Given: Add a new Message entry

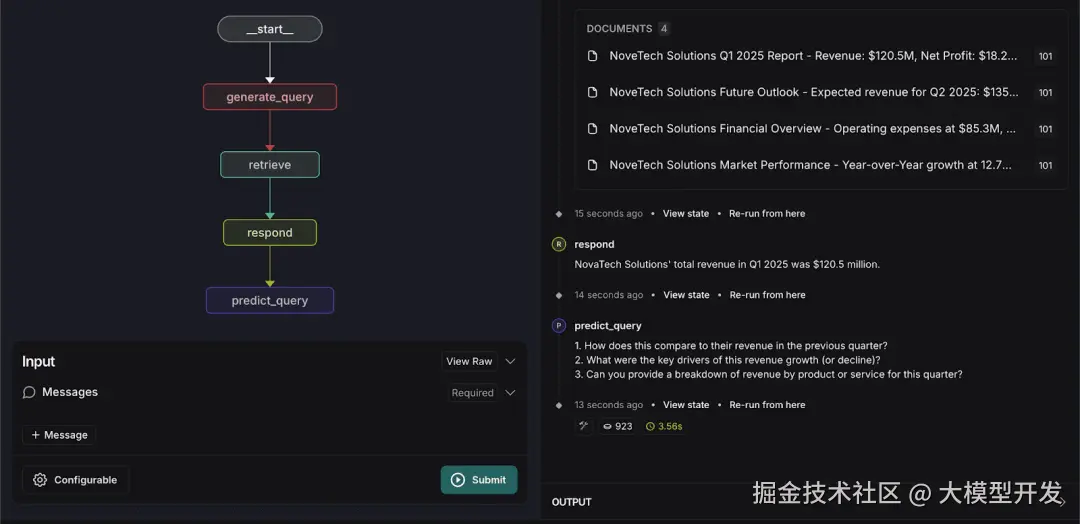Looking at the screenshot, I should point(59,435).
